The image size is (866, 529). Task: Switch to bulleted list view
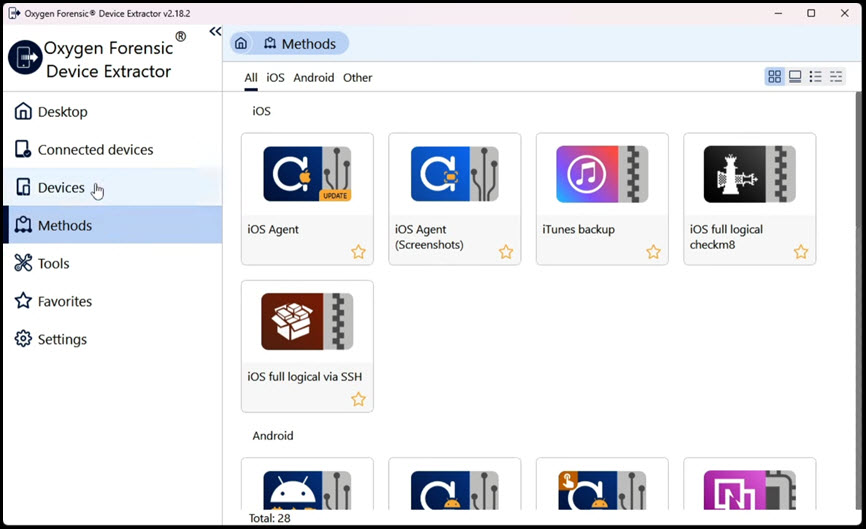click(815, 77)
